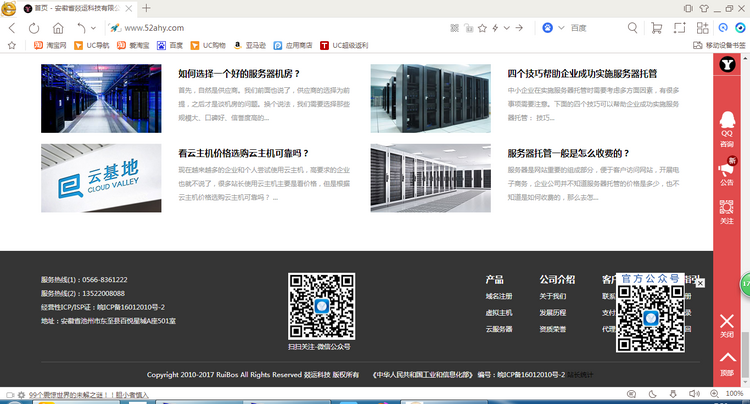Toggle night mode moon icon
Screen dimensions: 750x404
point(652,394)
